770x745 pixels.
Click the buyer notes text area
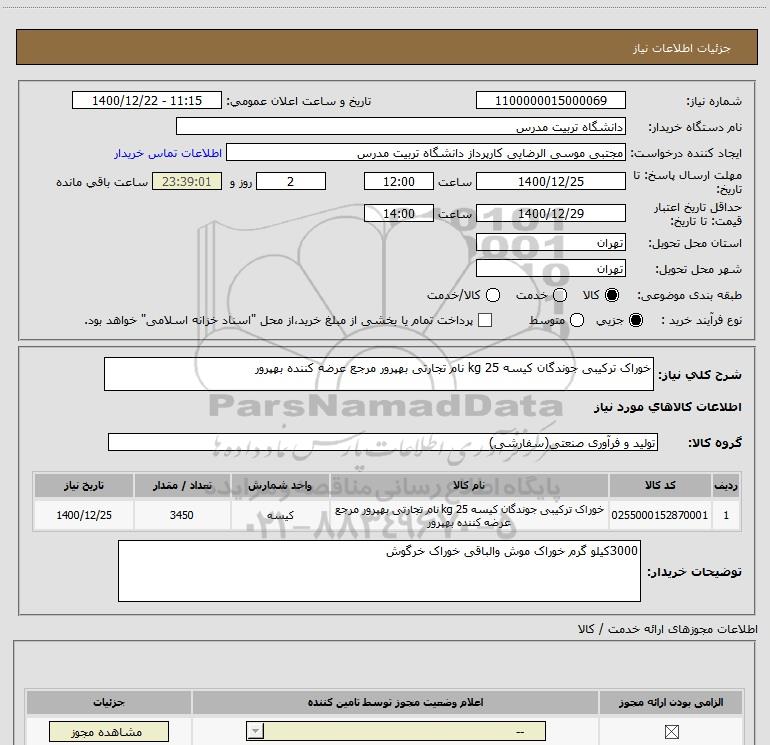coord(379,571)
